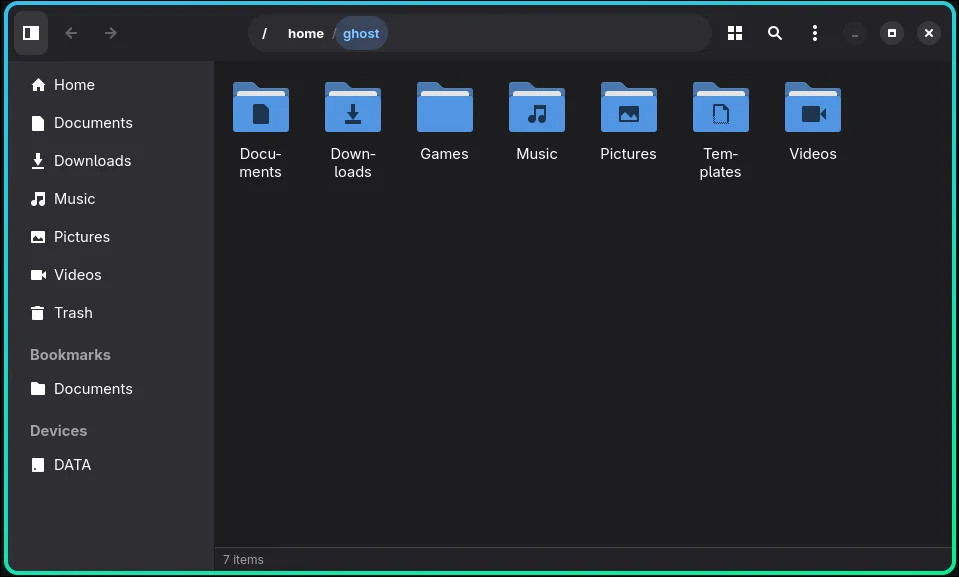The height and width of the screenshot is (577, 959).
Task: Click the Devices section heading
Action: tap(59, 431)
